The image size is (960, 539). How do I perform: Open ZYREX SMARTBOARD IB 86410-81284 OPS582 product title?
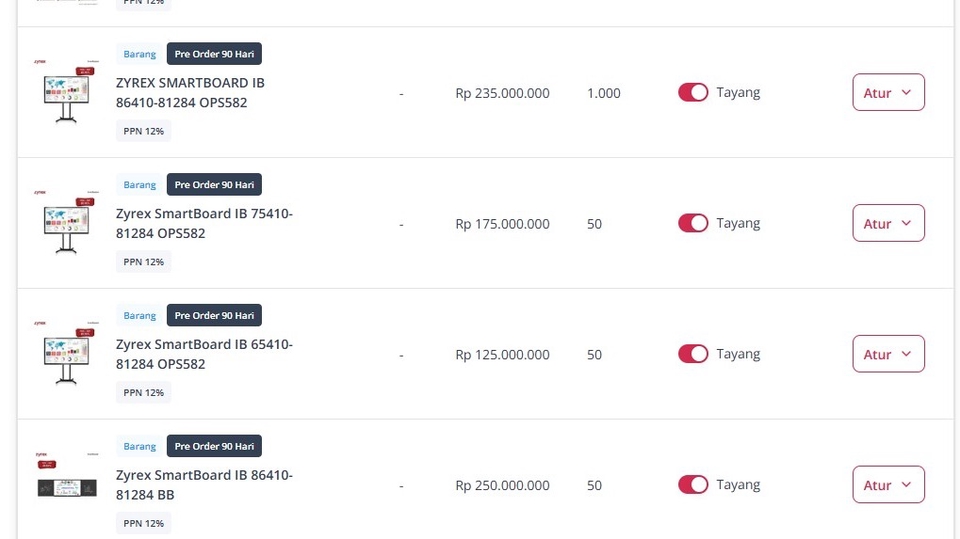190,92
